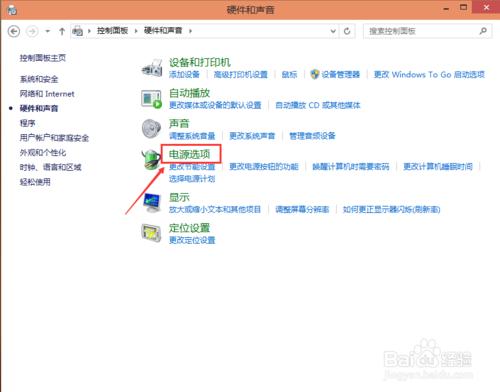Close the 硬件和声音 window
Image resolution: width=500 pixels, height=392 pixels.
point(486,7)
